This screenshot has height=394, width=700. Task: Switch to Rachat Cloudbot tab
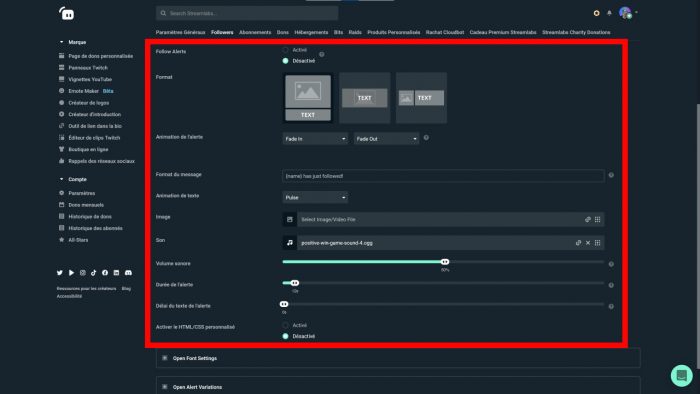pos(445,33)
